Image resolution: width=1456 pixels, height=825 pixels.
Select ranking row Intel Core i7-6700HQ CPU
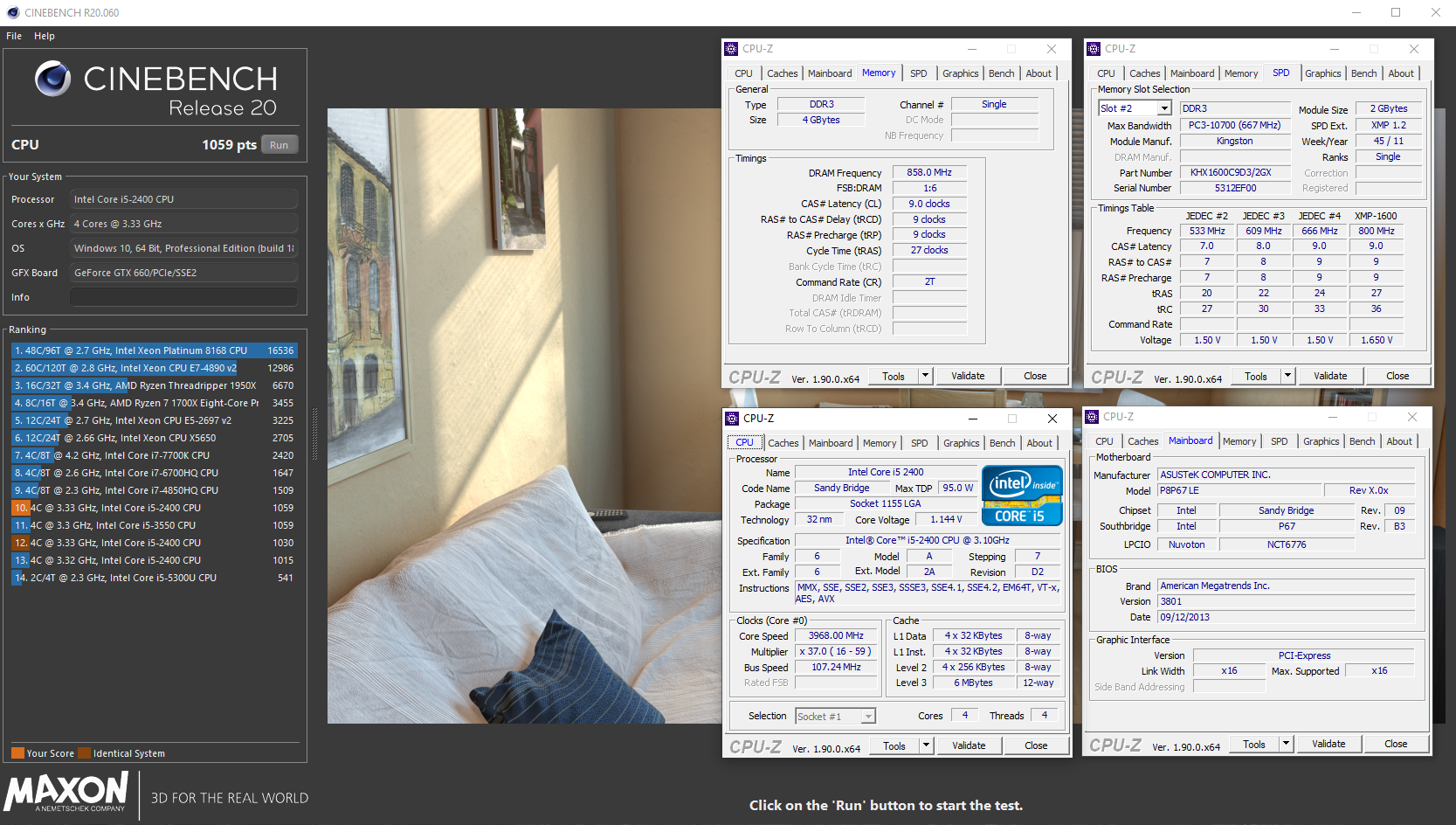(155, 473)
